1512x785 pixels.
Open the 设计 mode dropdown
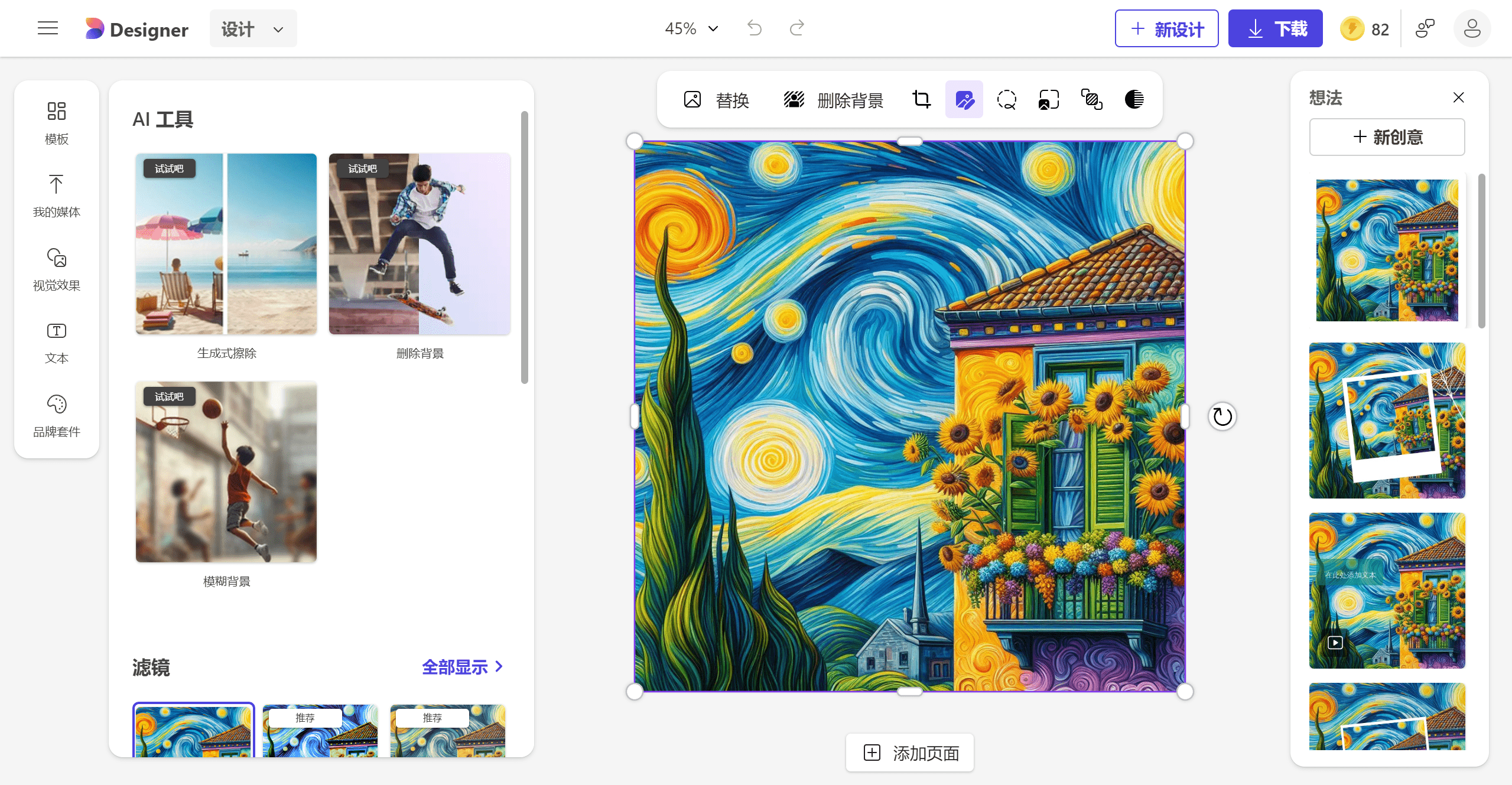(x=253, y=29)
